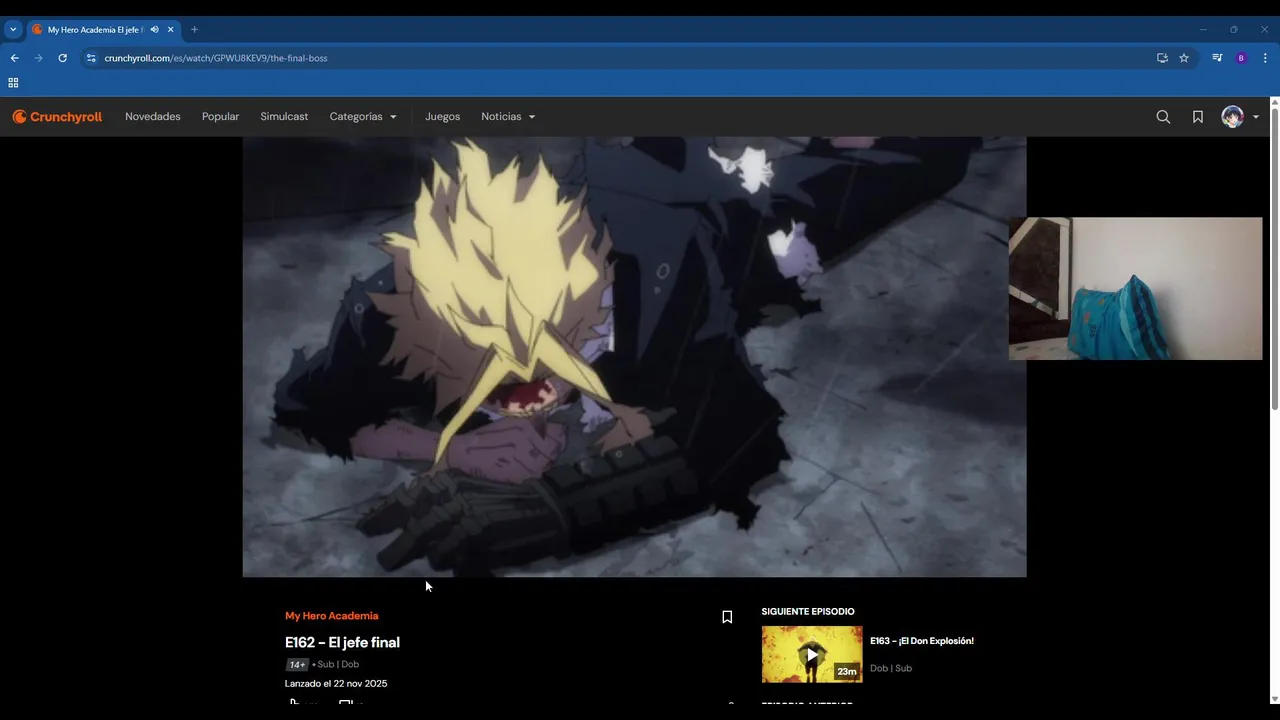
Task: Expand the account menu arrow beside avatar
Action: (x=1256, y=117)
